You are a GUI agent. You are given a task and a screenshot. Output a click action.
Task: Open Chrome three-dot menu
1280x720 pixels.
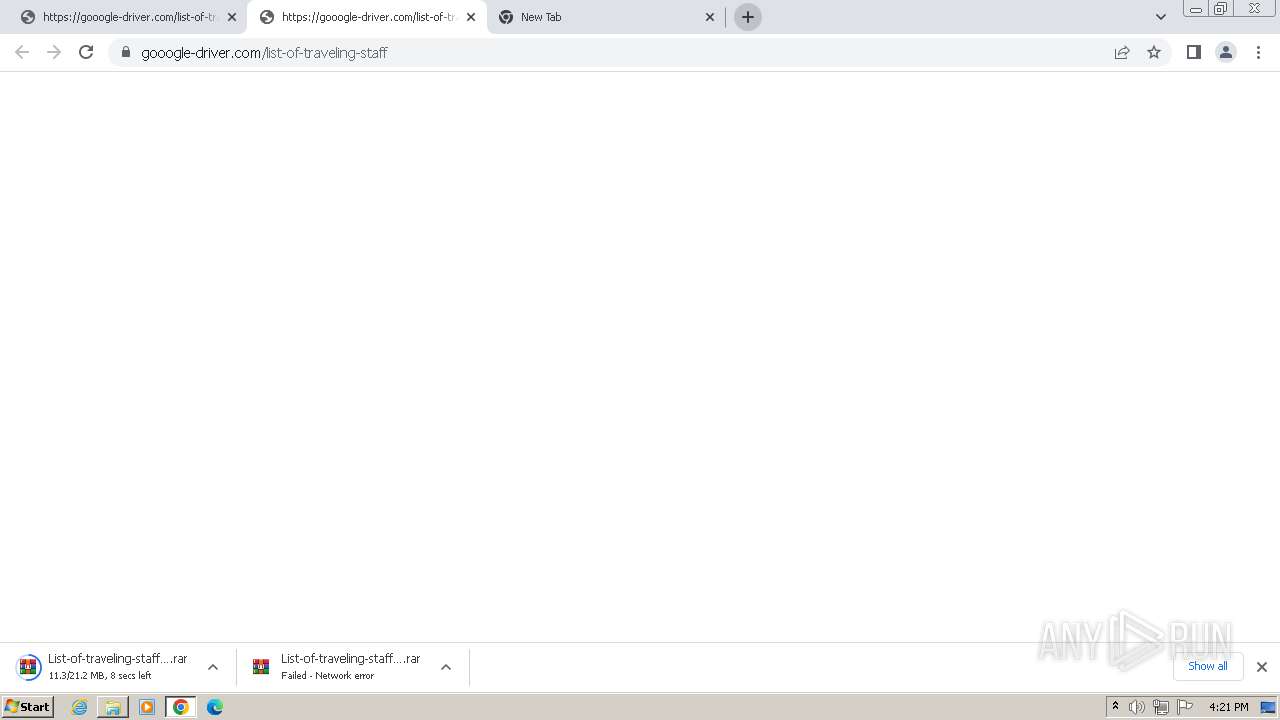tap(1258, 52)
